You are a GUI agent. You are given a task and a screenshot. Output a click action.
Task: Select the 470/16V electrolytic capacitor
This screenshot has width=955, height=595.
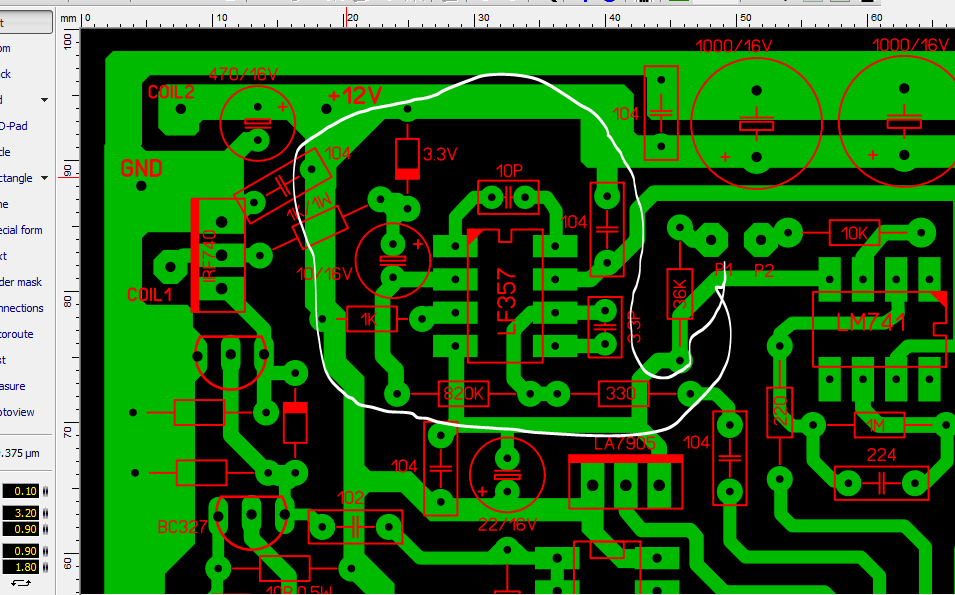pos(258,124)
